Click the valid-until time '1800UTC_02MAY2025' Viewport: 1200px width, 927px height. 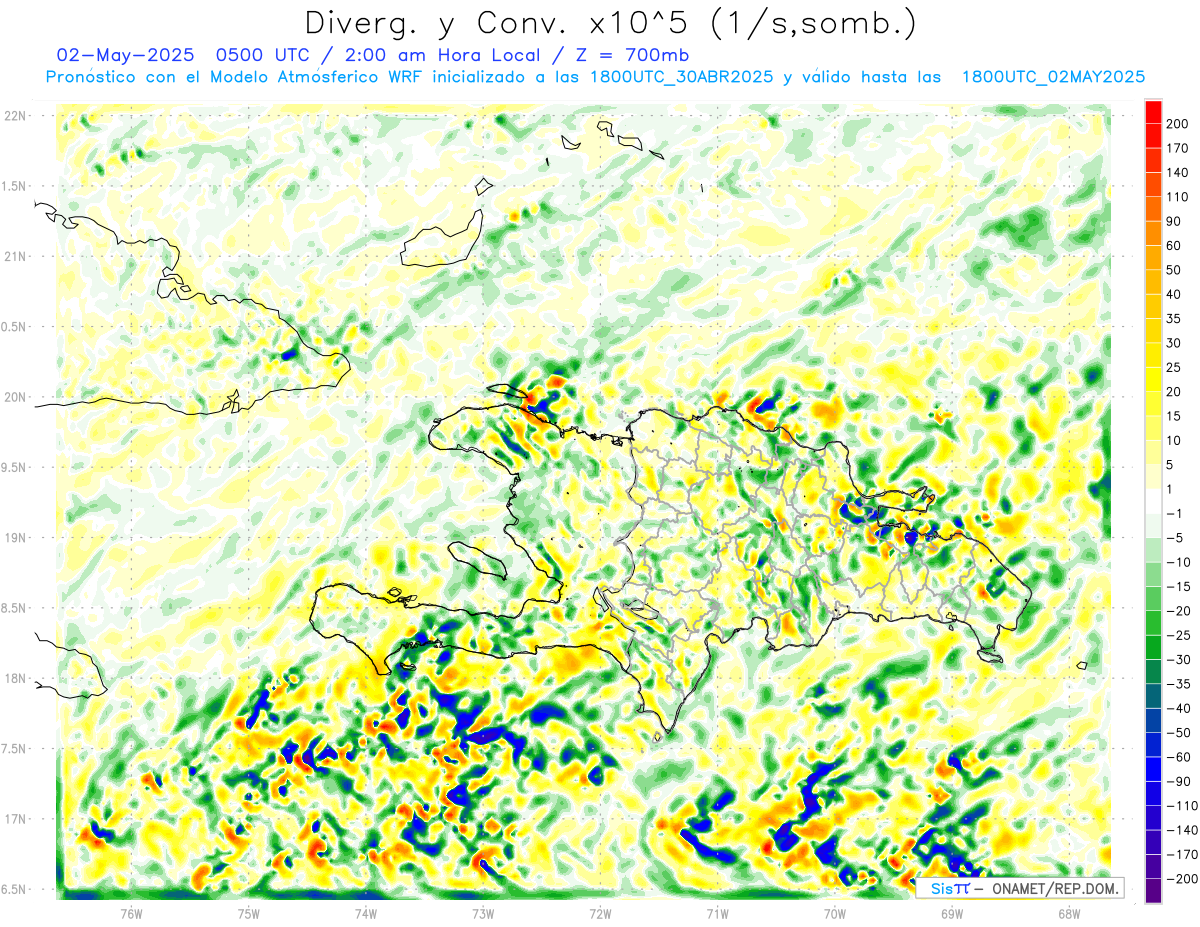[1053, 77]
